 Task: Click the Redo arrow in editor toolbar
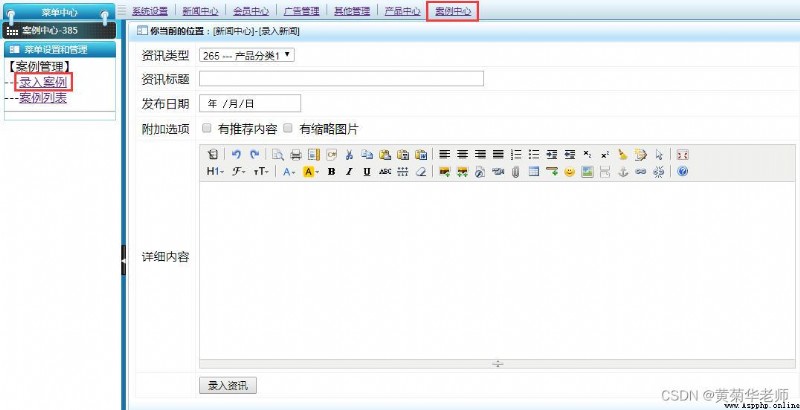[x=254, y=155]
